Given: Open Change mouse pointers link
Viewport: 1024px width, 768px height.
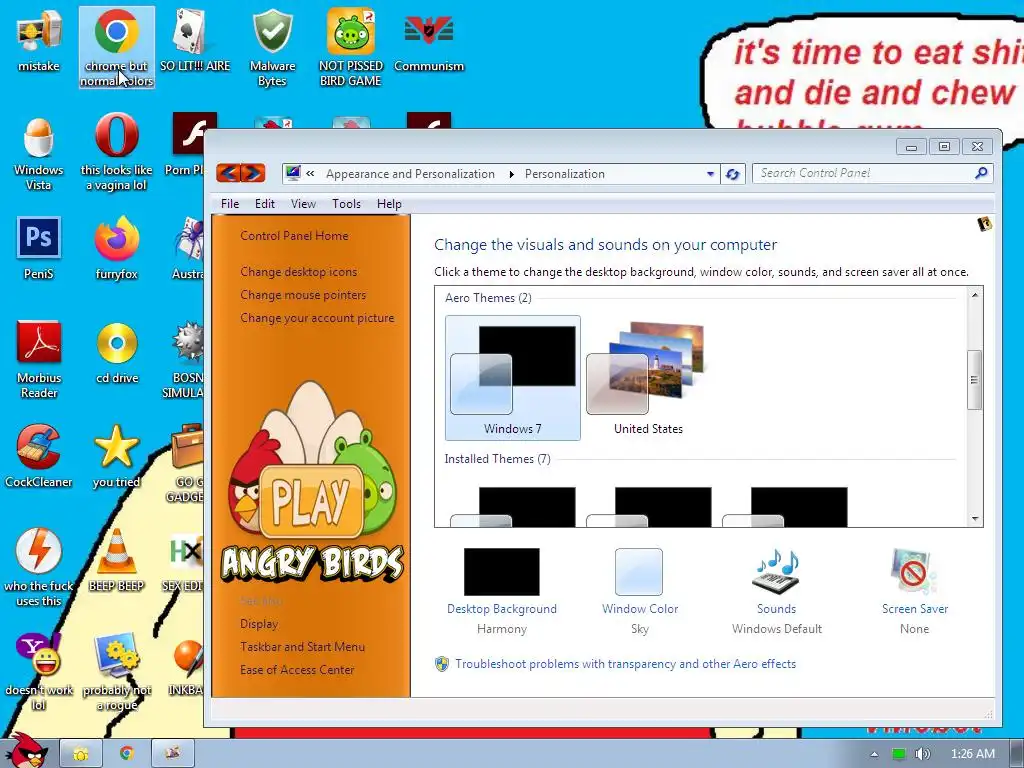Looking at the screenshot, I should 303,295.
